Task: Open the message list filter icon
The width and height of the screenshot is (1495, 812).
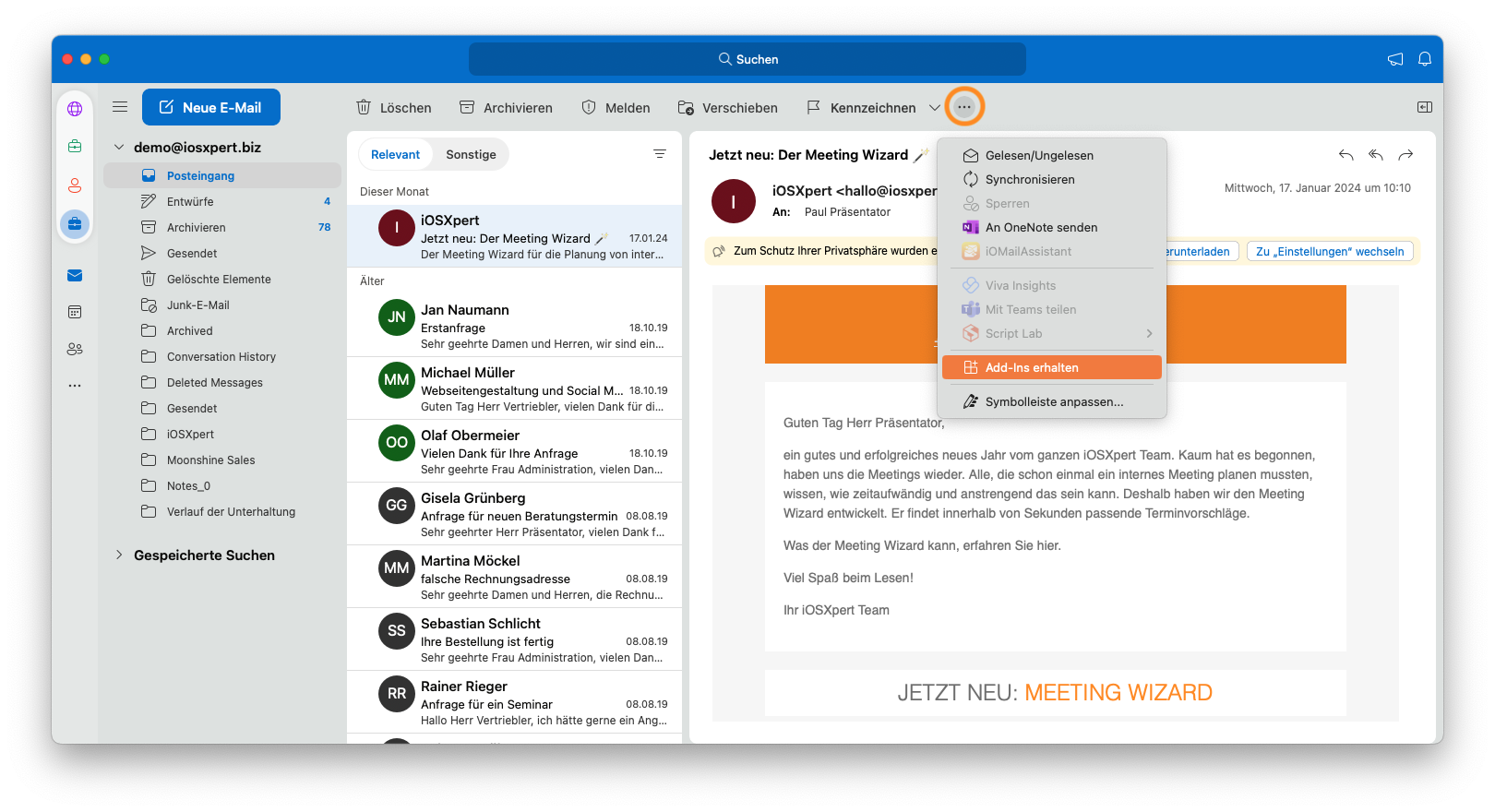Action: (x=660, y=154)
